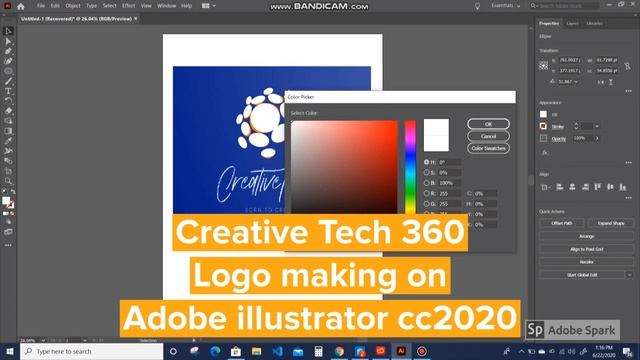This screenshot has height=360, width=640.
Task: Toggle constrain width and height proportions
Action: point(627,65)
